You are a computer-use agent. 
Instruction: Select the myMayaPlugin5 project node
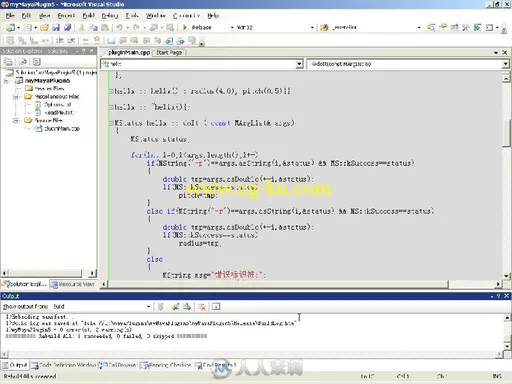point(47,81)
